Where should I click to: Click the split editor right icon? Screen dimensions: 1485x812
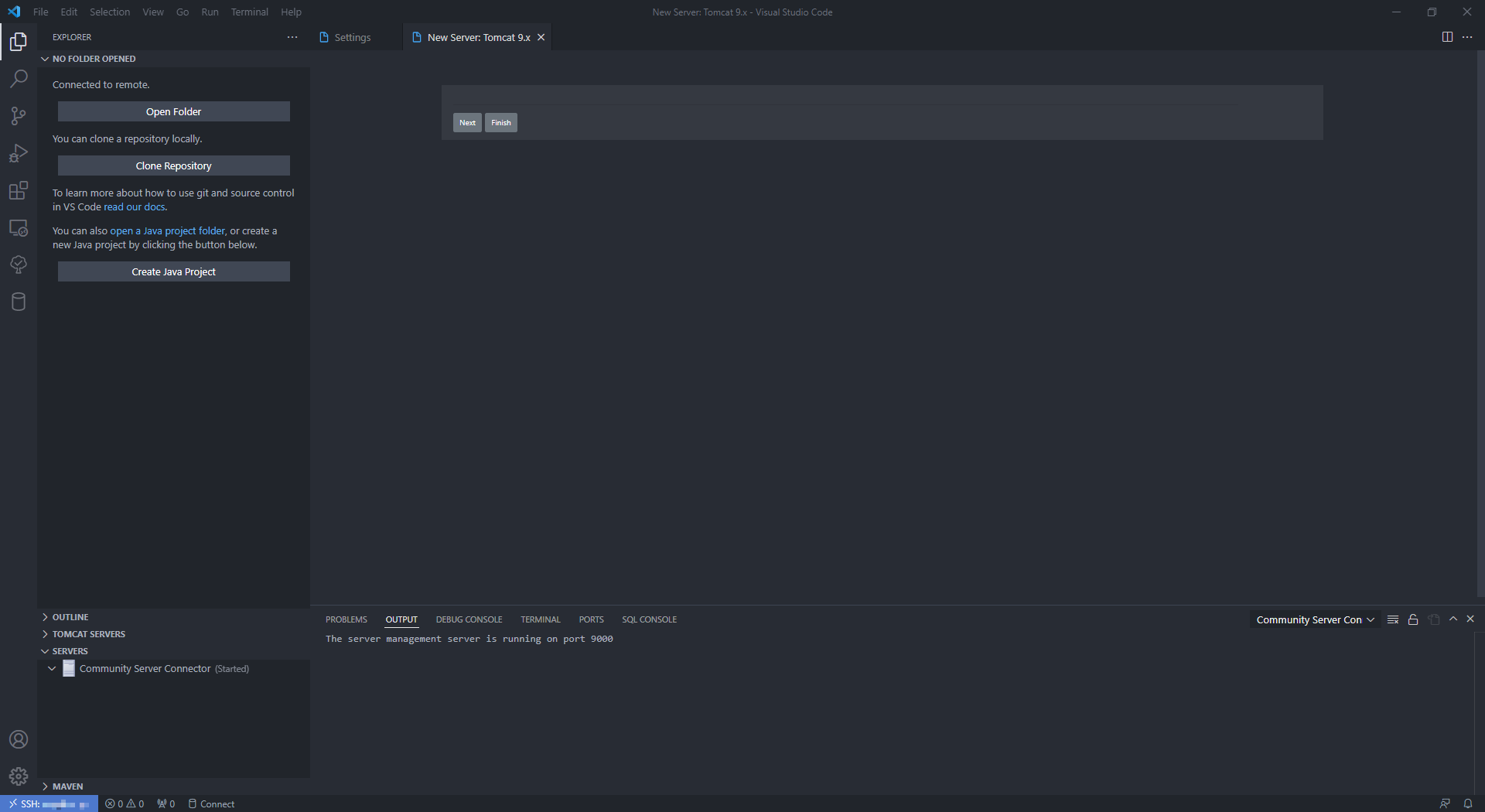click(1447, 37)
